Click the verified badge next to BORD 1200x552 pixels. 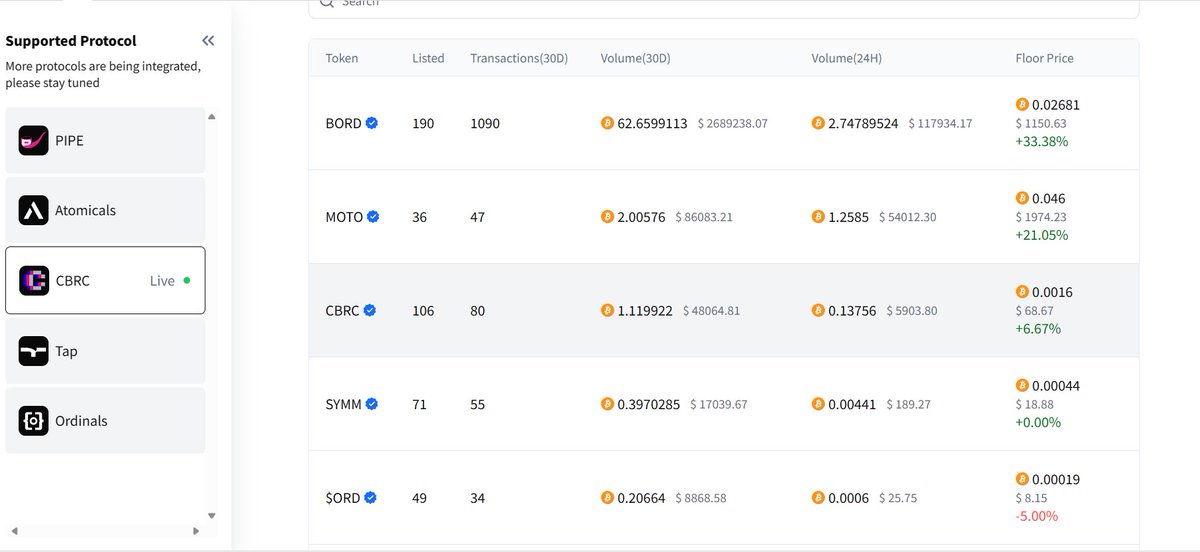click(x=372, y=123)
